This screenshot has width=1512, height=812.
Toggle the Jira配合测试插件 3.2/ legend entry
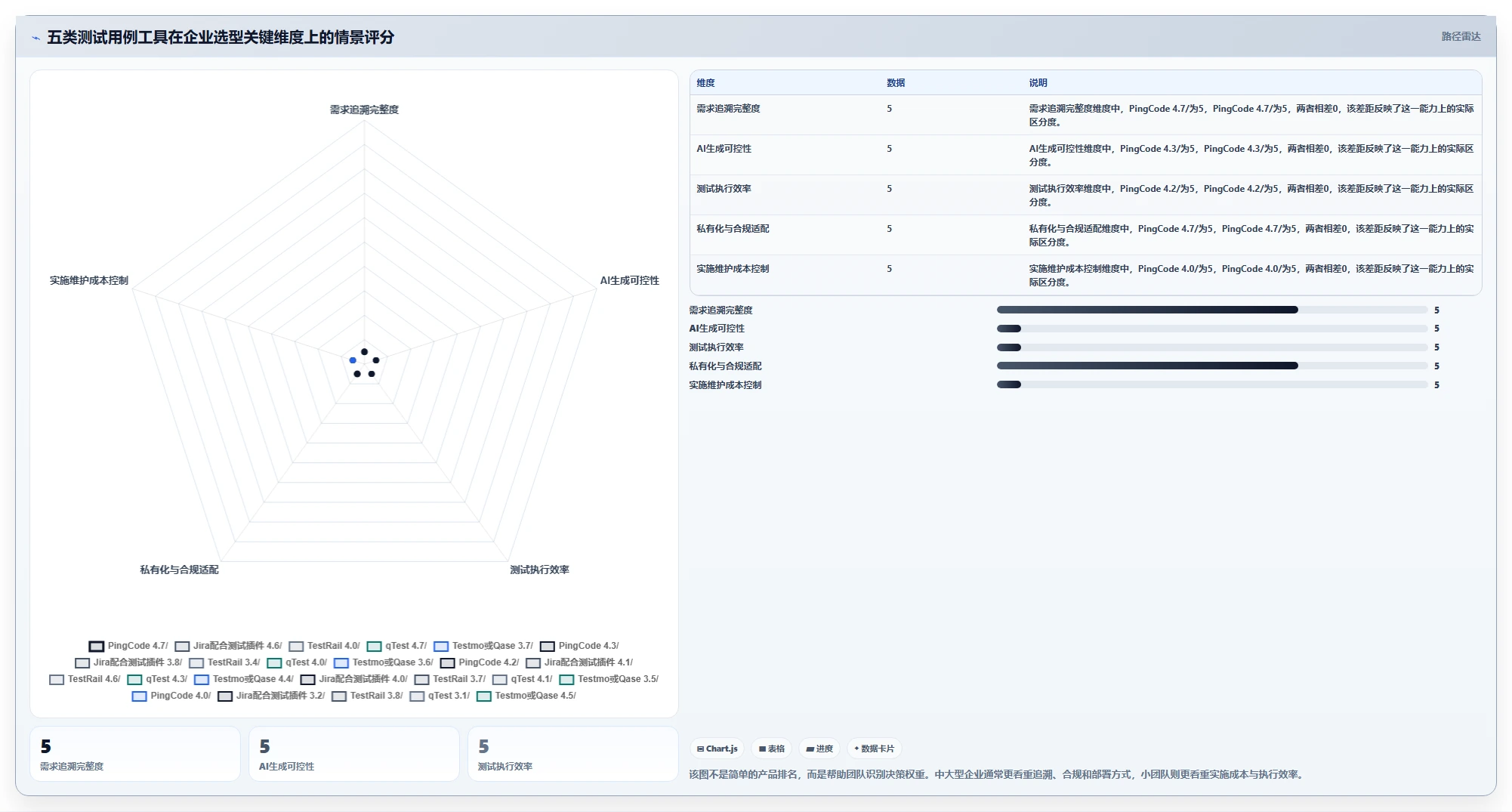point(271,696)
